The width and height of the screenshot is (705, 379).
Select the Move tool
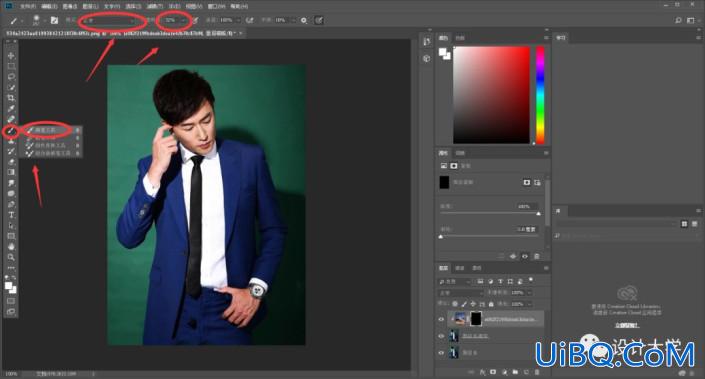click(11, 56)
